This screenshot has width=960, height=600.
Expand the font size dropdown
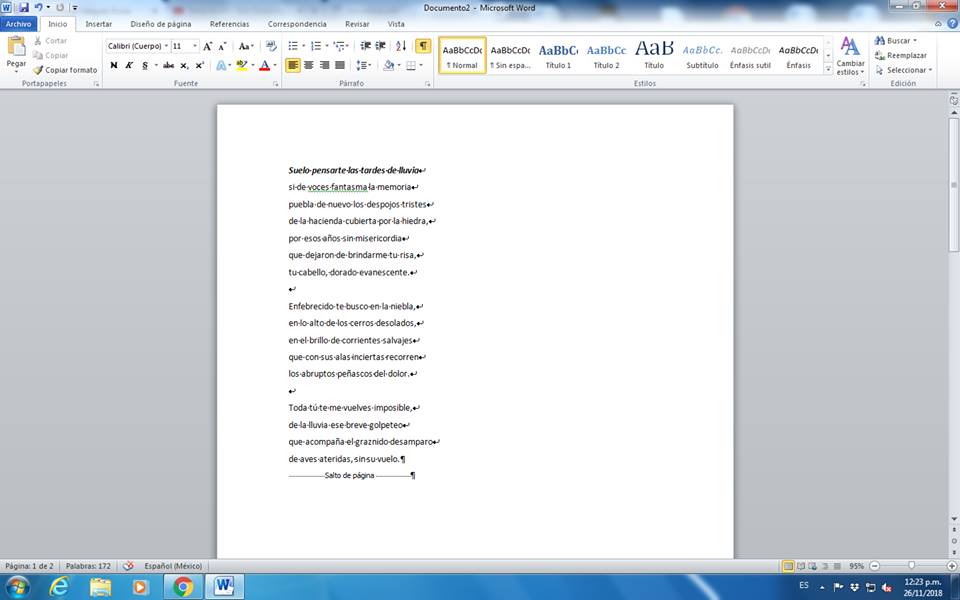pyautogui.click(x=195, y=46)
